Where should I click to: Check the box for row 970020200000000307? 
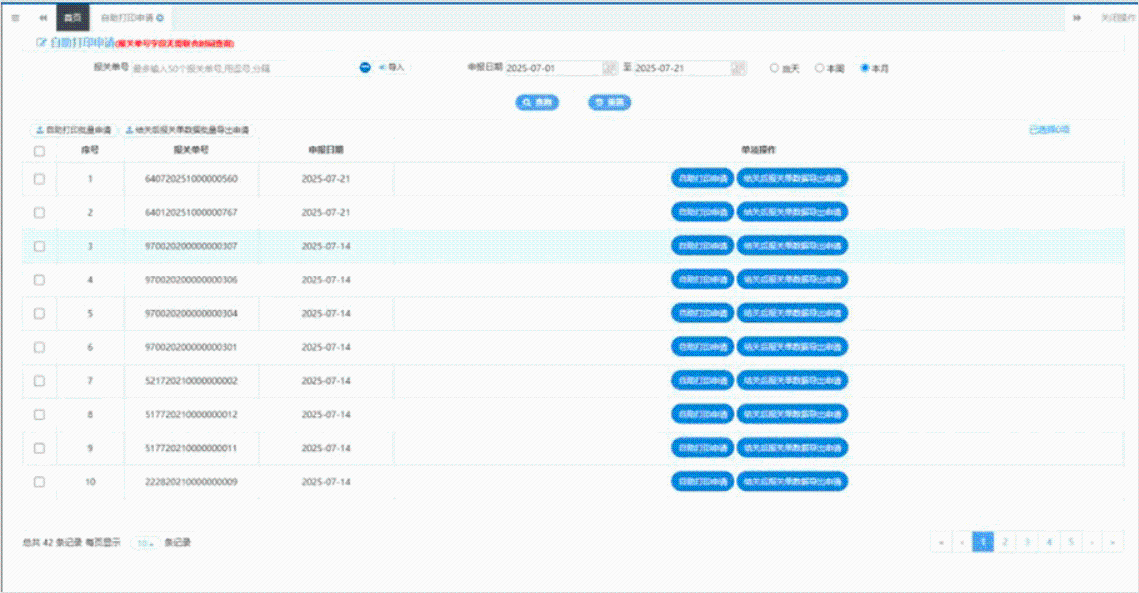(x=39, y=246)
